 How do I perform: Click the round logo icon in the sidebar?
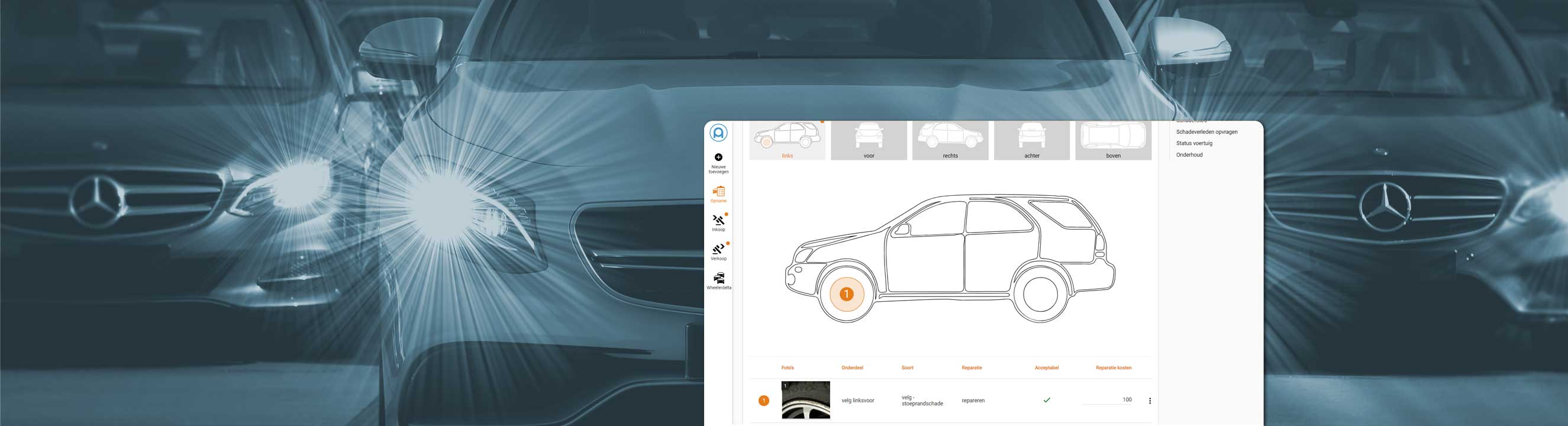tap(718, 133)
